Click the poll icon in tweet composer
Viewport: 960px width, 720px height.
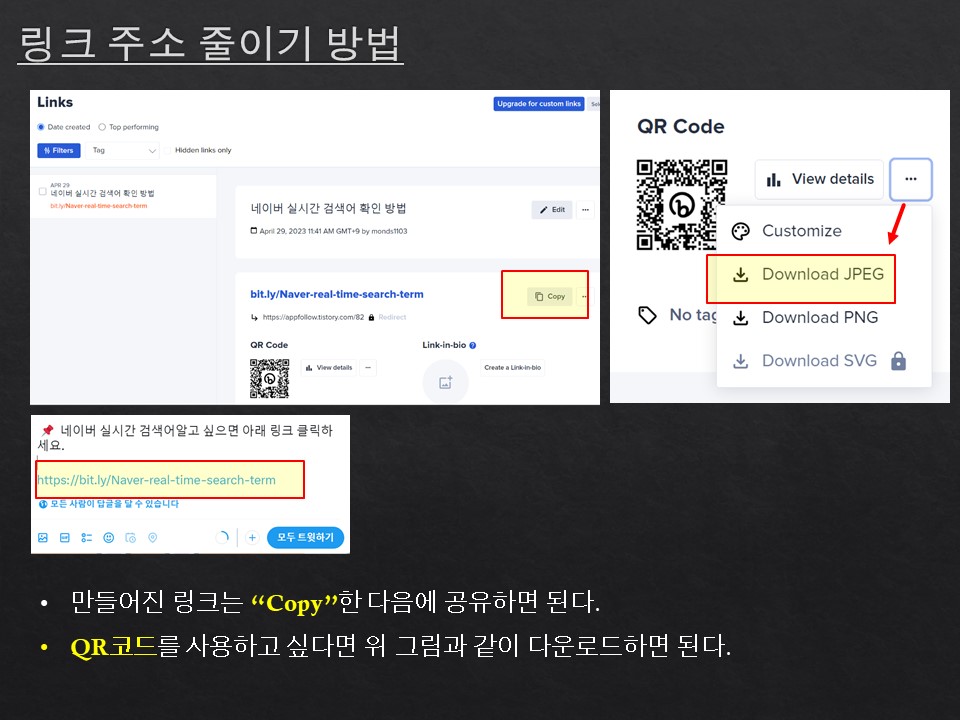[x=87, y=538]
